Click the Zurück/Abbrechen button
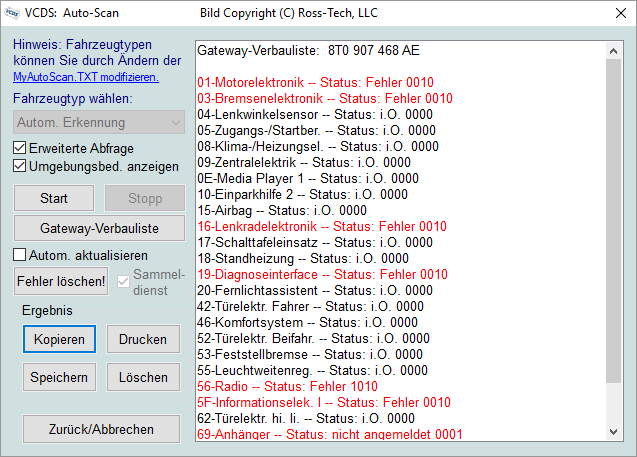637x457 pixels. [x=100, y=429]
